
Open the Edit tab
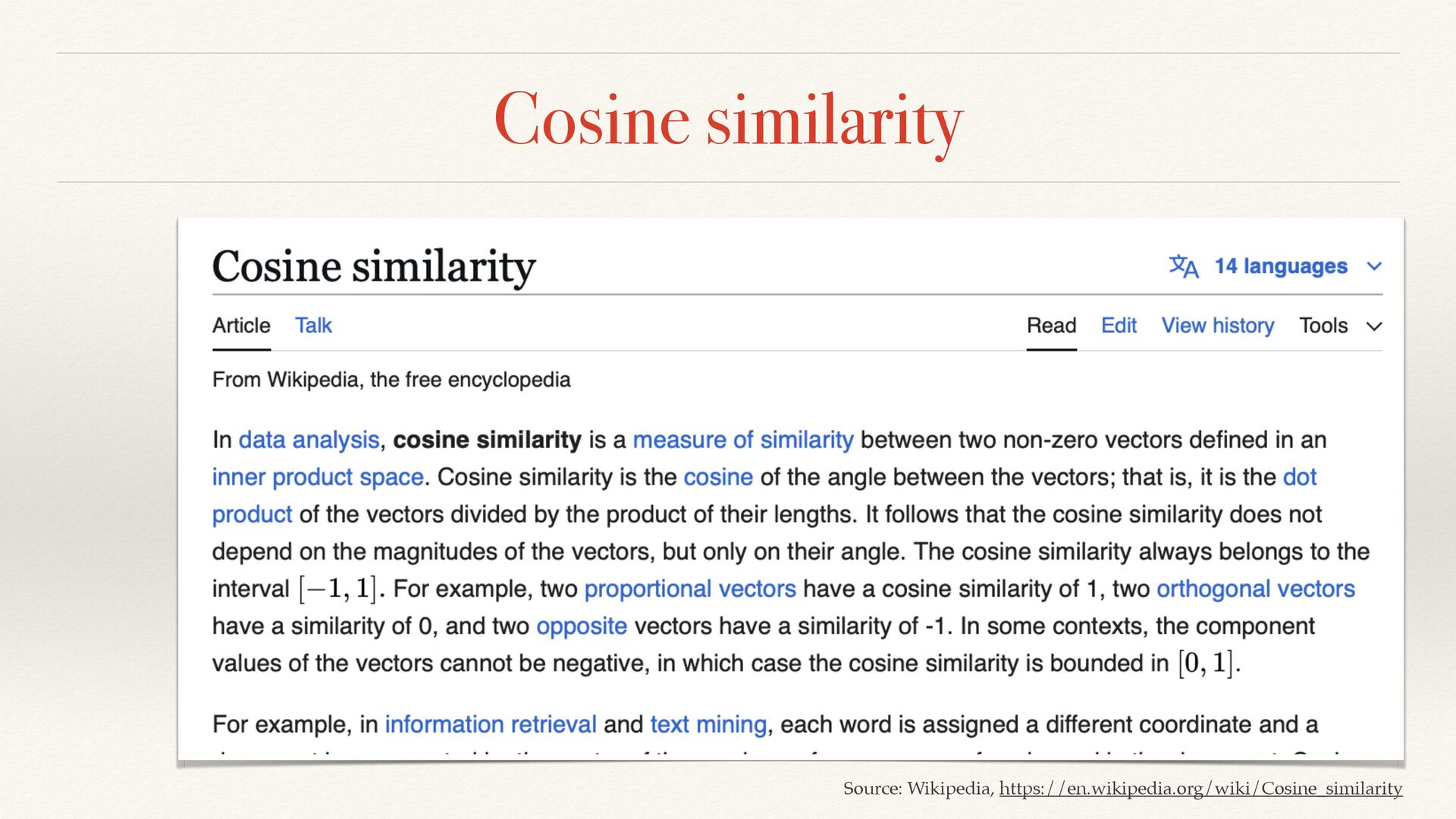pyautogui.click(x=1119, y=325)
